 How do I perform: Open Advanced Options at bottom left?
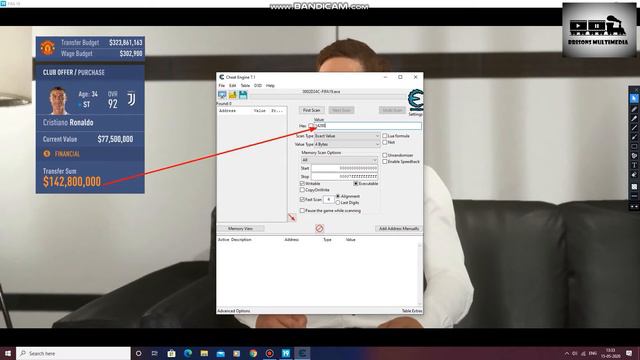point(233,311)
